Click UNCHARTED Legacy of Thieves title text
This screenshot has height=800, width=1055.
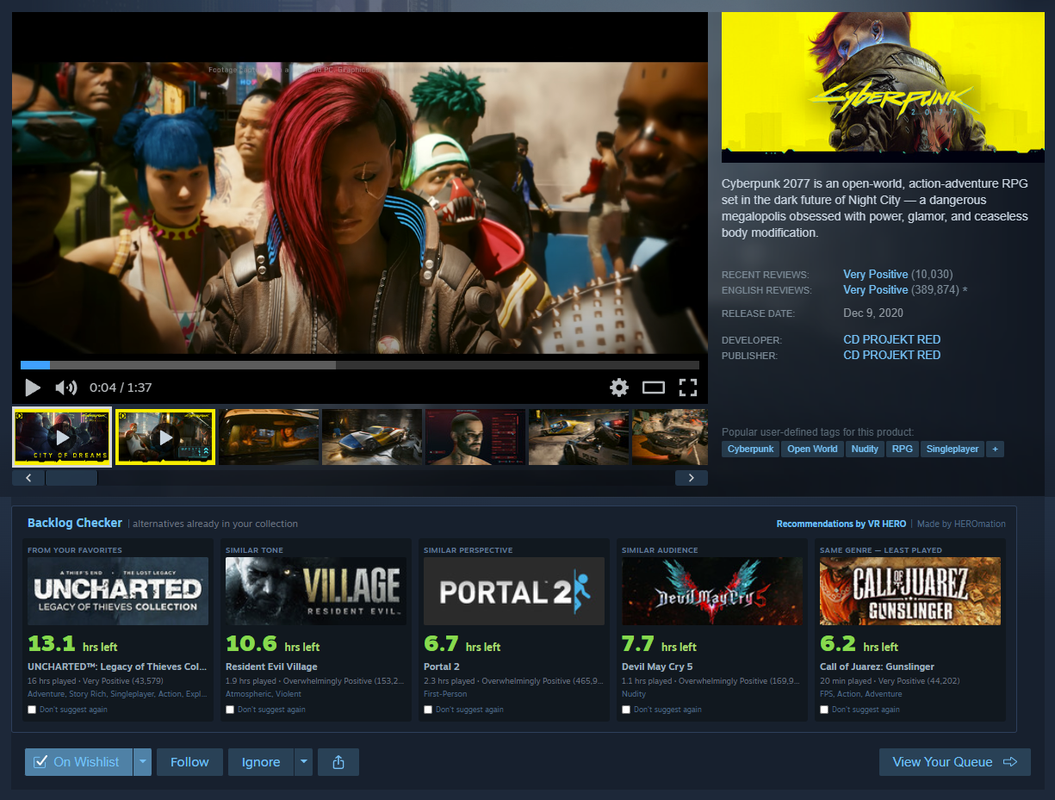tap(117, 667)
